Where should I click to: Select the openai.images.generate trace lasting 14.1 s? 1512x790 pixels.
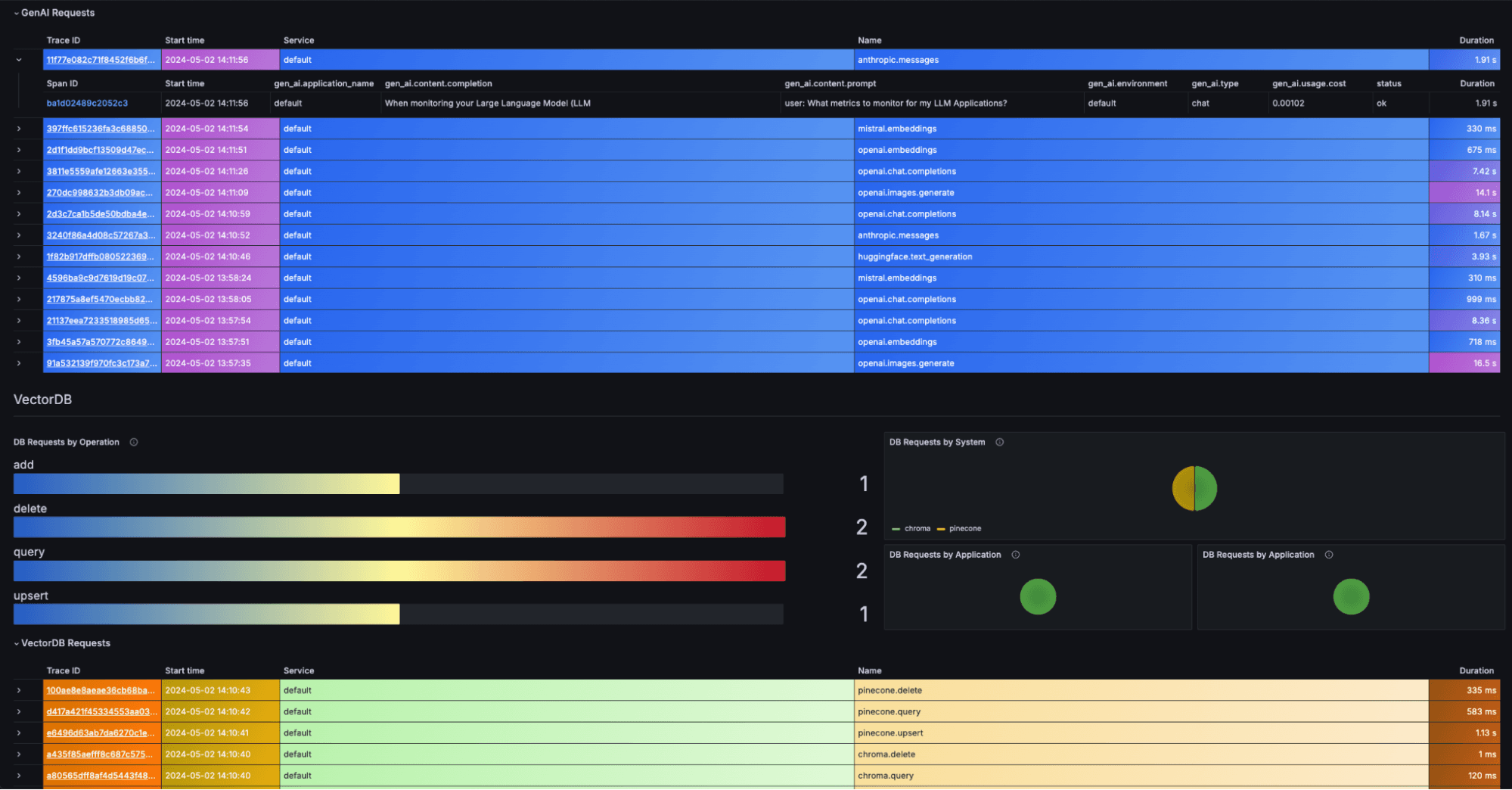point(101,192)
